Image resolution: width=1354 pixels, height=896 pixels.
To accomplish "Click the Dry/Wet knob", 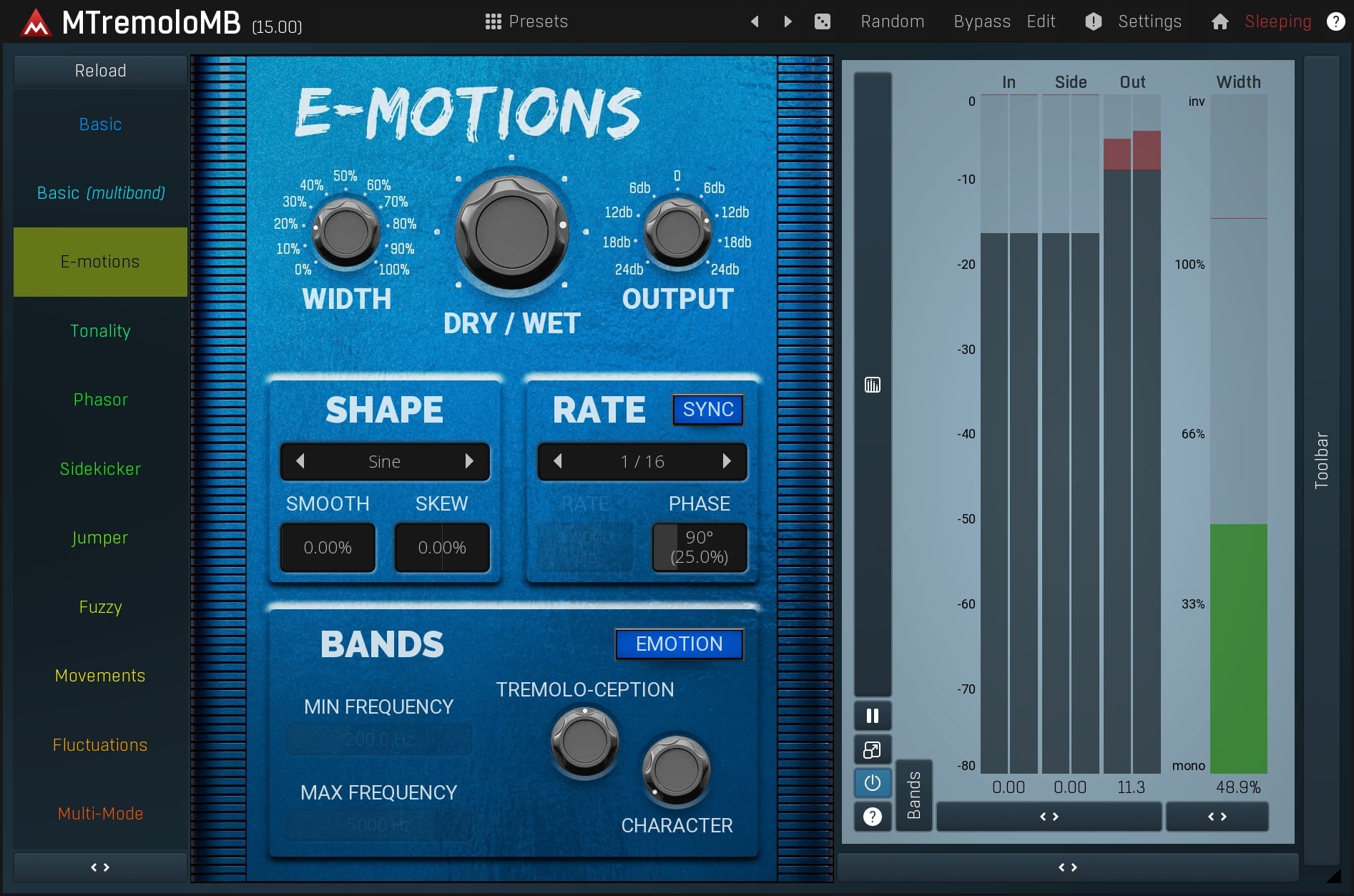I will pos(511,232).
